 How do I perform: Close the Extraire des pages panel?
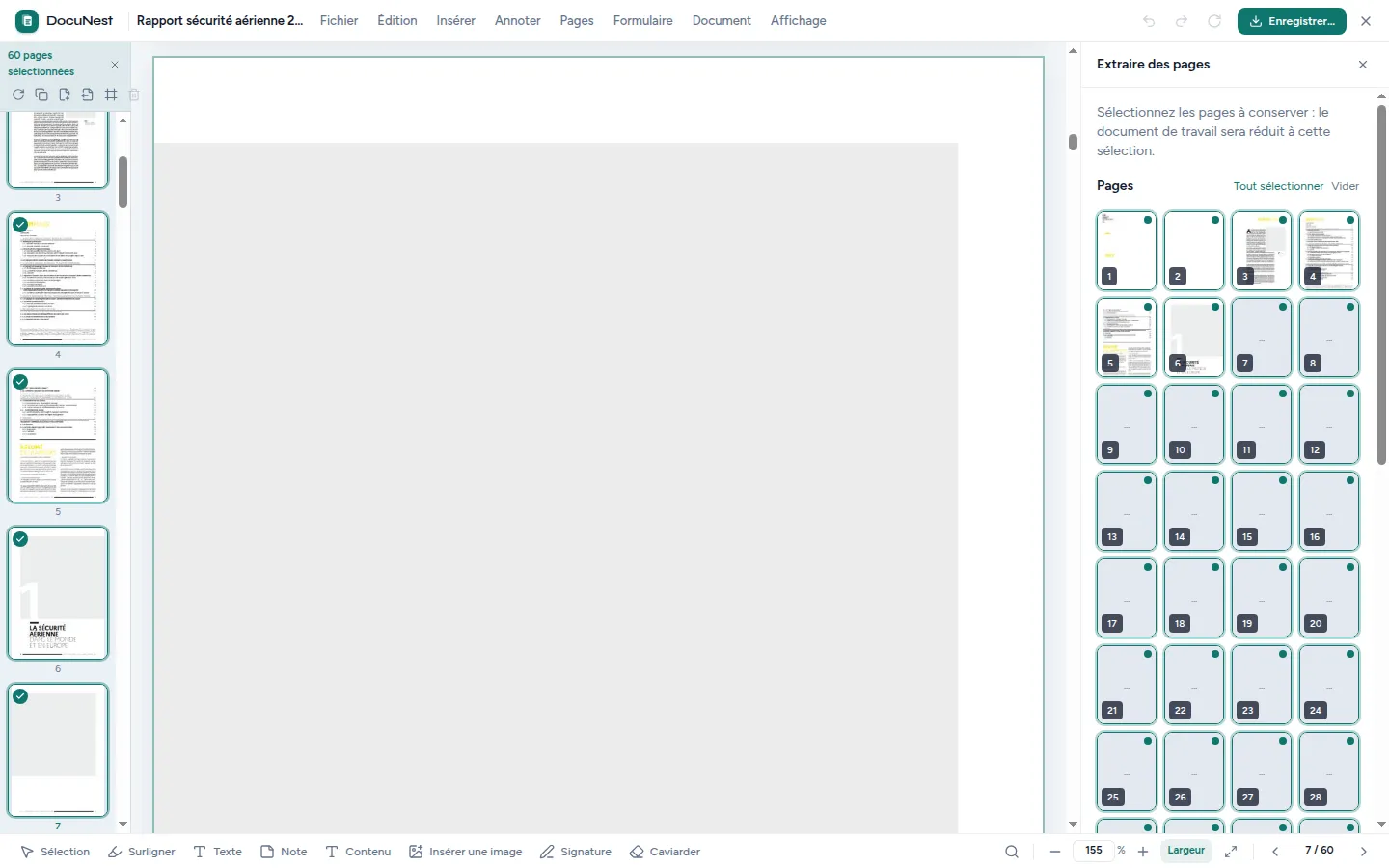click(x=1363, y=65)
